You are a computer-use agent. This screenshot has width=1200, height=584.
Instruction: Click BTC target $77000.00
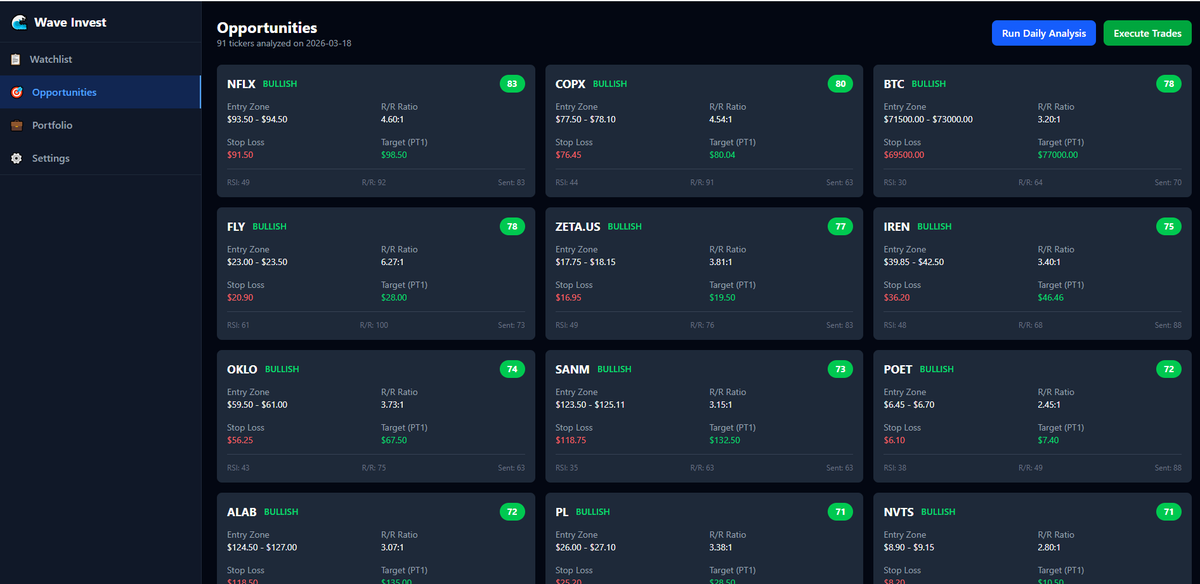(1058, 155)
